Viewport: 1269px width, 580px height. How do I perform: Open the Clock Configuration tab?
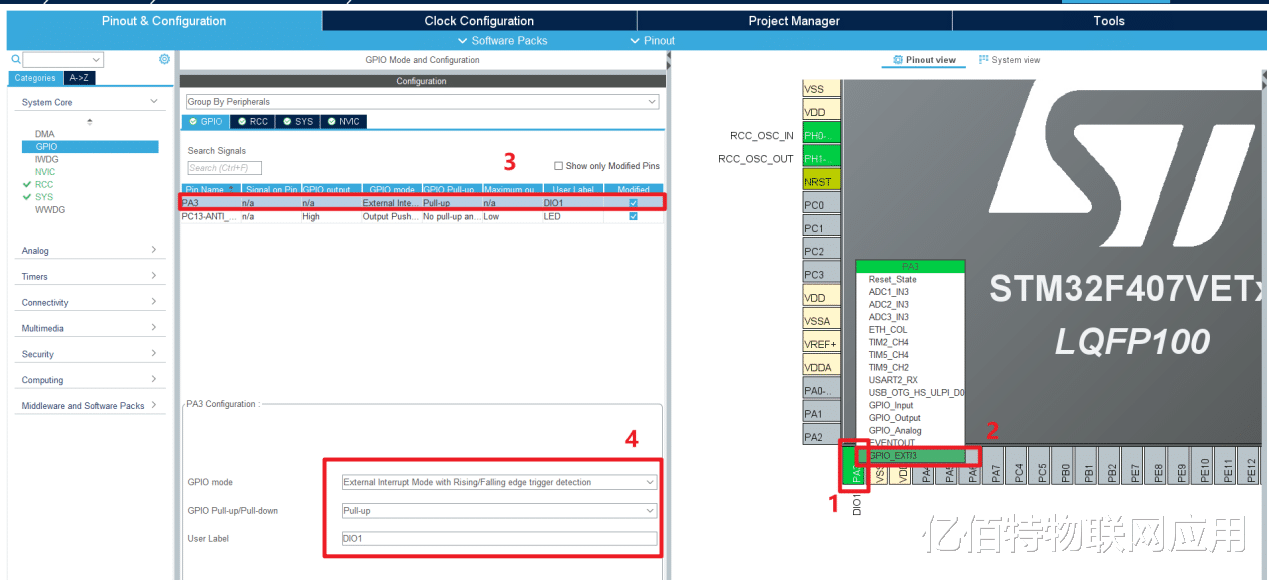tap(479, 21)
